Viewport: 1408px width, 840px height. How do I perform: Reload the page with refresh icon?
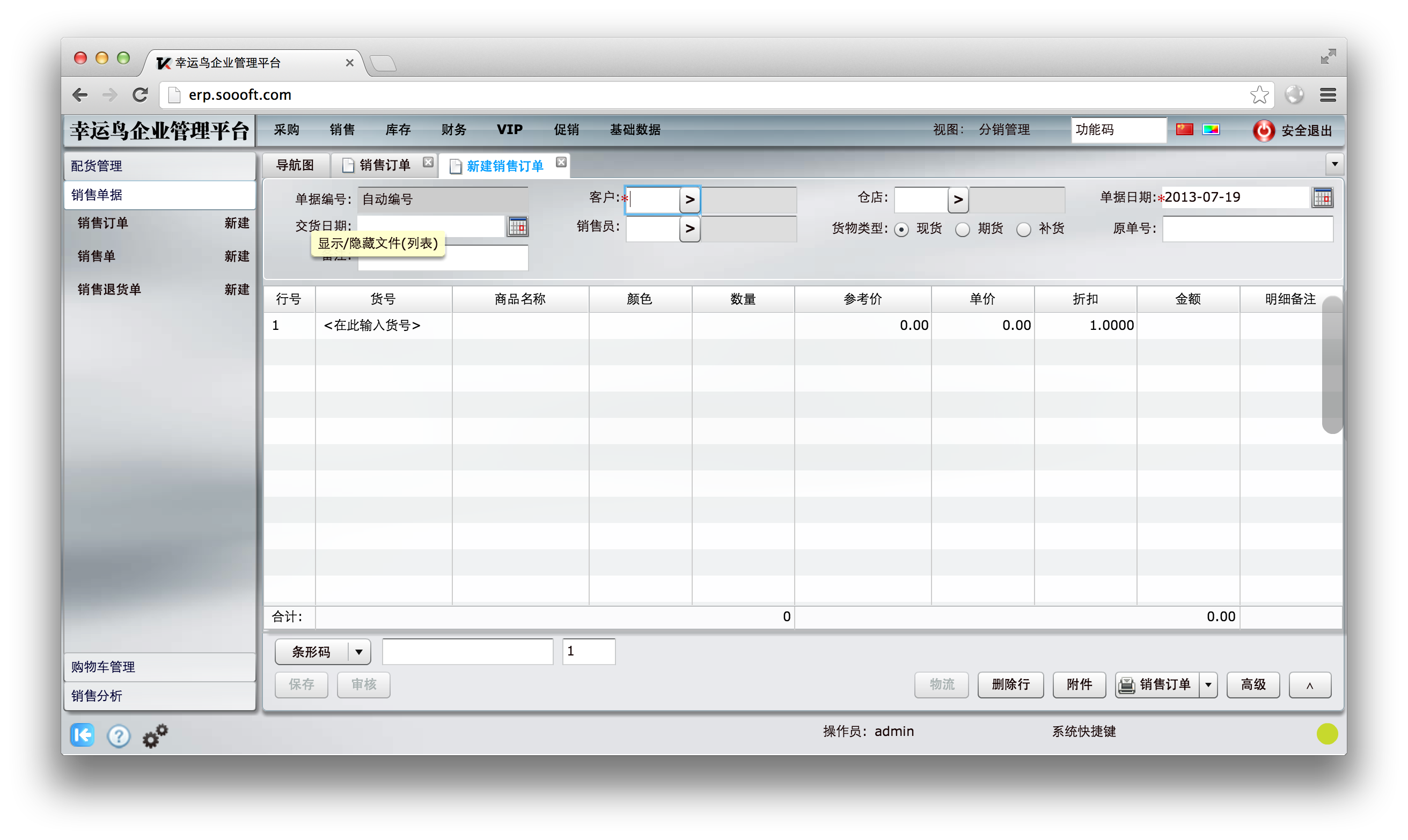[140, 94]
